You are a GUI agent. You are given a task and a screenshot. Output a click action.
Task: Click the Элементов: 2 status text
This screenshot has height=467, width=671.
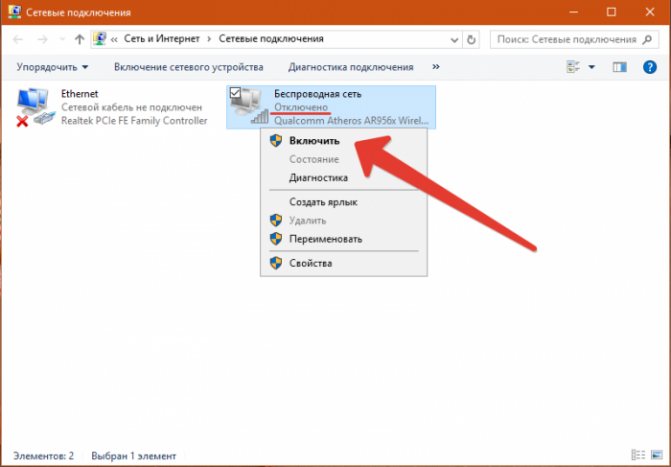pos(43,456)
